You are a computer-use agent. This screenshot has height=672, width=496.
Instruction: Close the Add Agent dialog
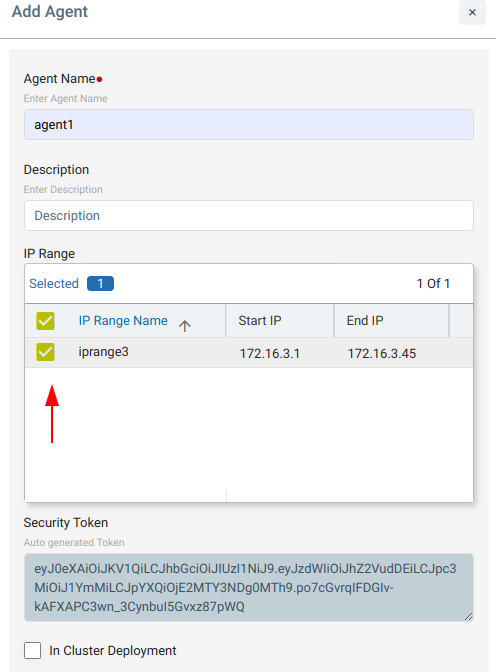pyautogui.click(x=472, y=12)
